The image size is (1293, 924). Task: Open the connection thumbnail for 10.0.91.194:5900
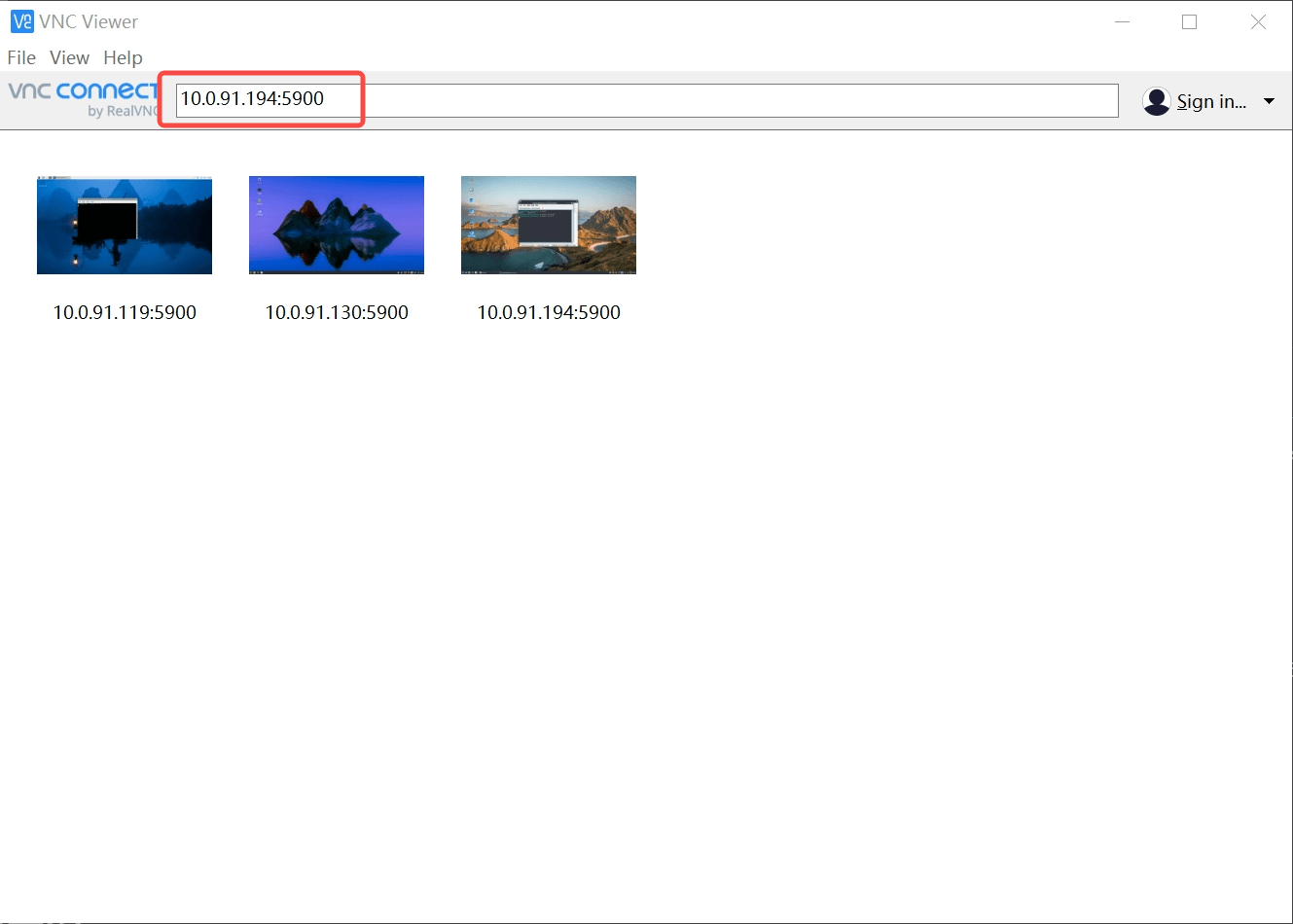tap(548, 225)
